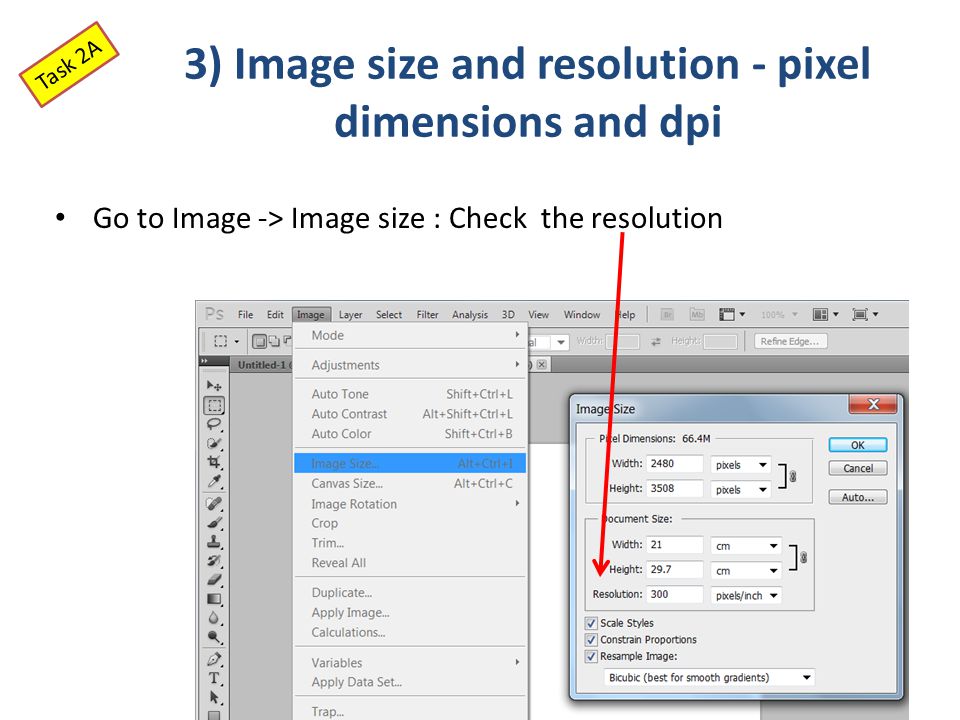The width and height of the screenshot is (960, 720).
Task: Select the Brush tool
Action: (214, 523)
